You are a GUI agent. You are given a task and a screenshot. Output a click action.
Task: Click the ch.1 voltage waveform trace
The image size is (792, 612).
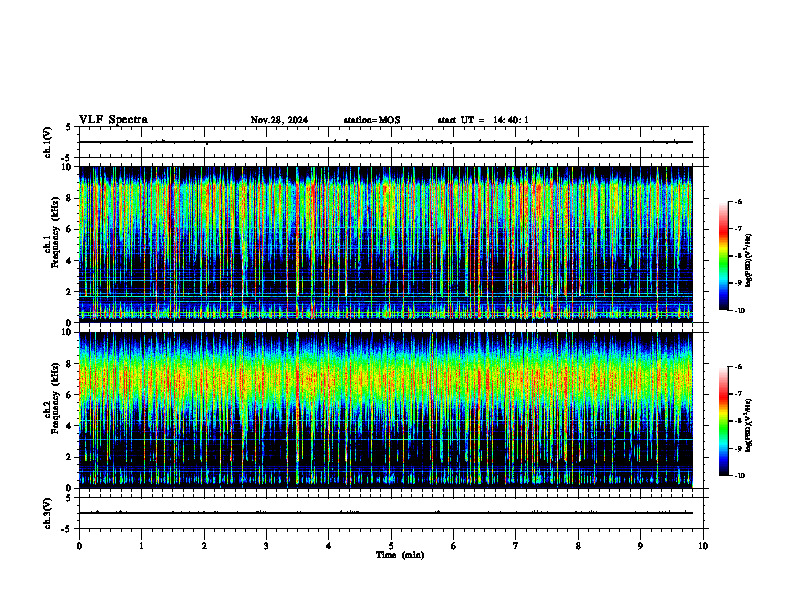click(386, 142)
